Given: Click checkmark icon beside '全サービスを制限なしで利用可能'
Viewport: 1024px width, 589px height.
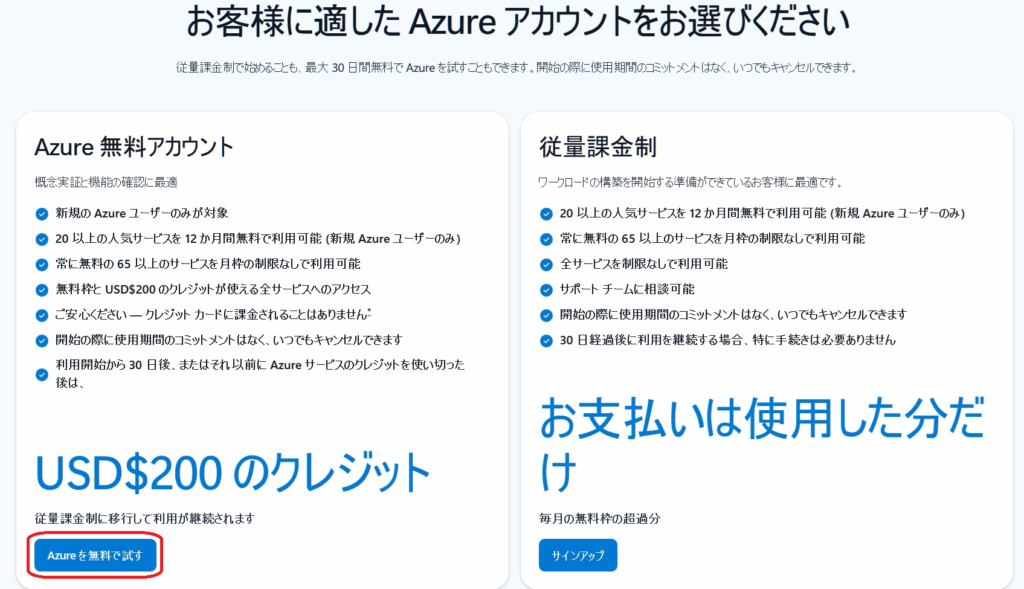Looking at the screenshot, I should 546,264.
